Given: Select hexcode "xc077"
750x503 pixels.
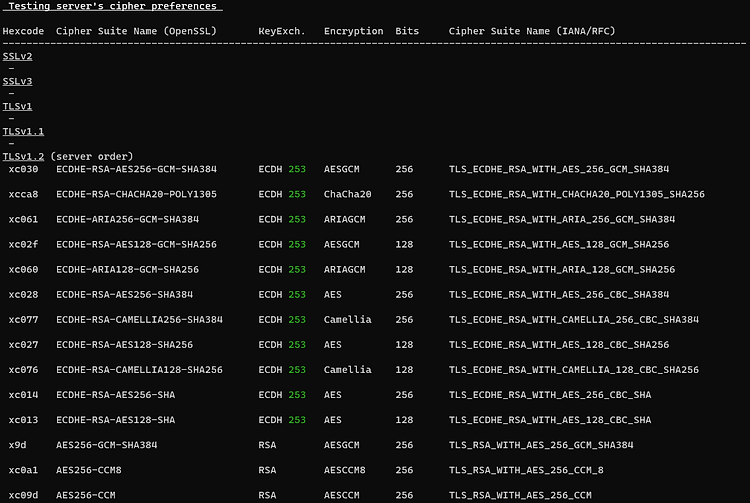Looking at the screenshot, I should point(23,319).
